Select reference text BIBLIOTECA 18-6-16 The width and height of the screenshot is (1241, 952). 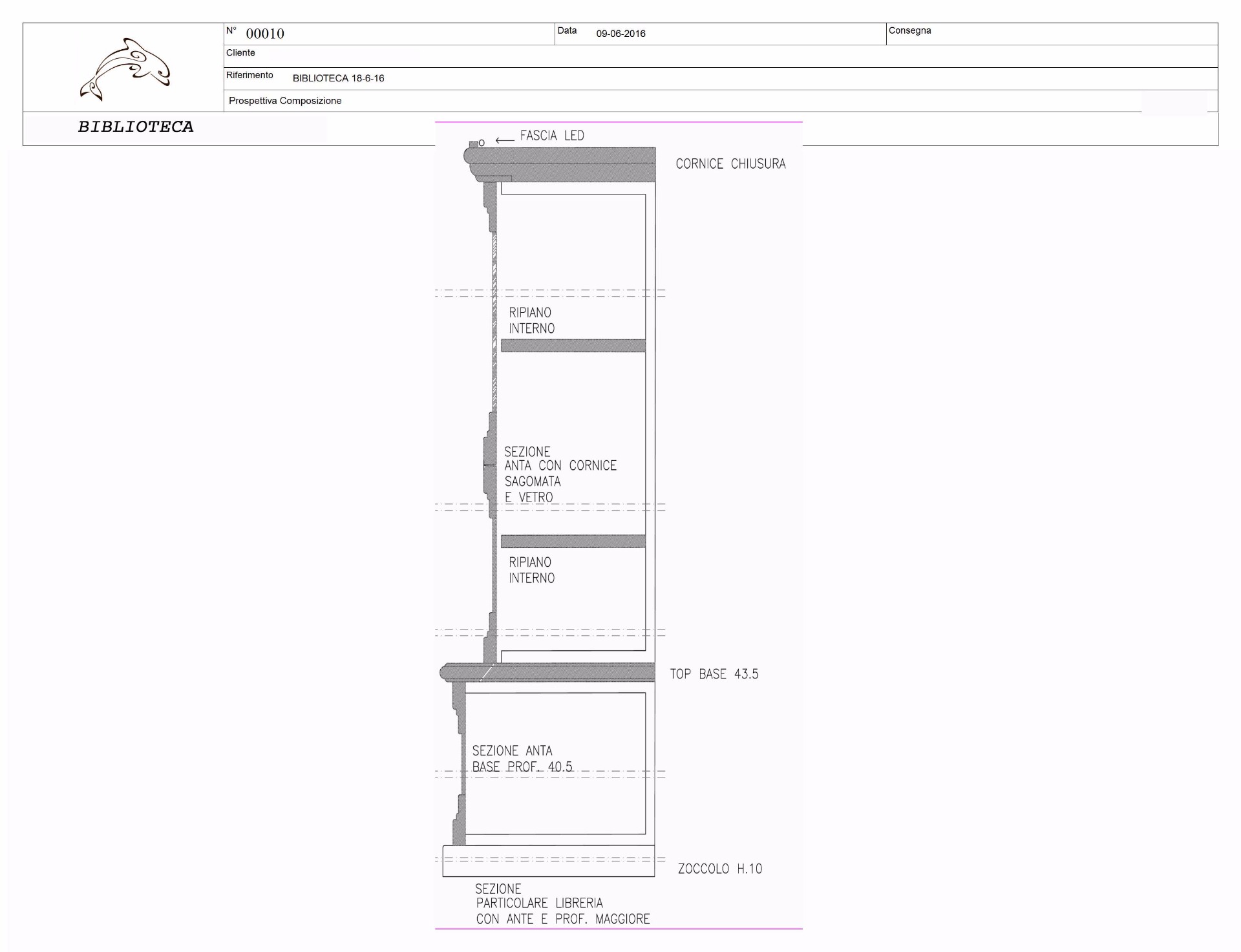pyautogui.click(x=338, y=78)
